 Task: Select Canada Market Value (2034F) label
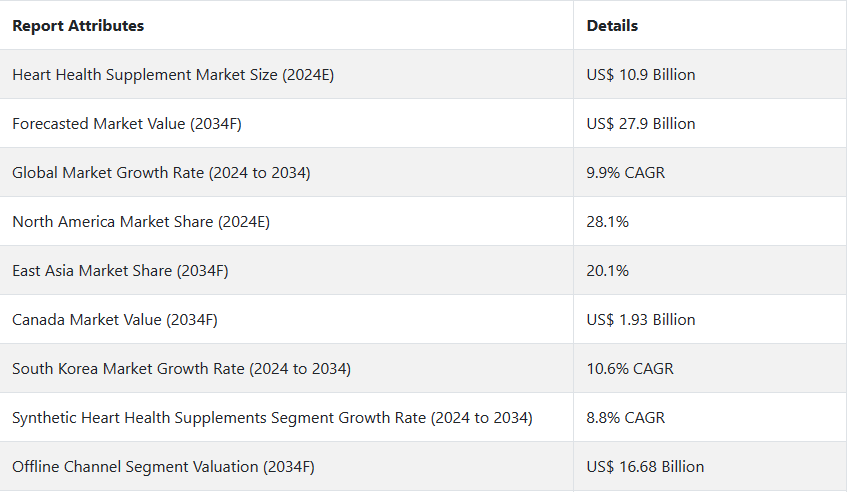point(115,320)
